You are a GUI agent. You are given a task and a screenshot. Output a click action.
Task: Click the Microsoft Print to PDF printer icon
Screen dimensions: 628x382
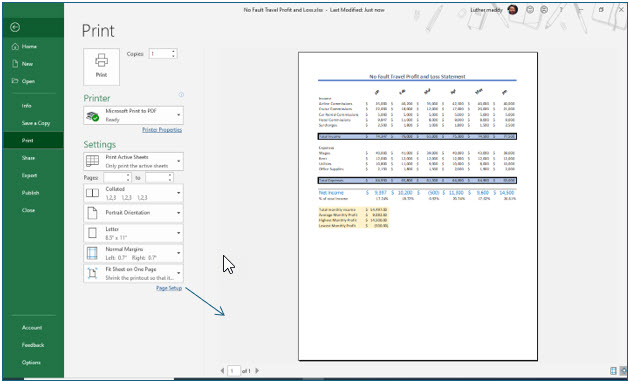coord(93,116)
